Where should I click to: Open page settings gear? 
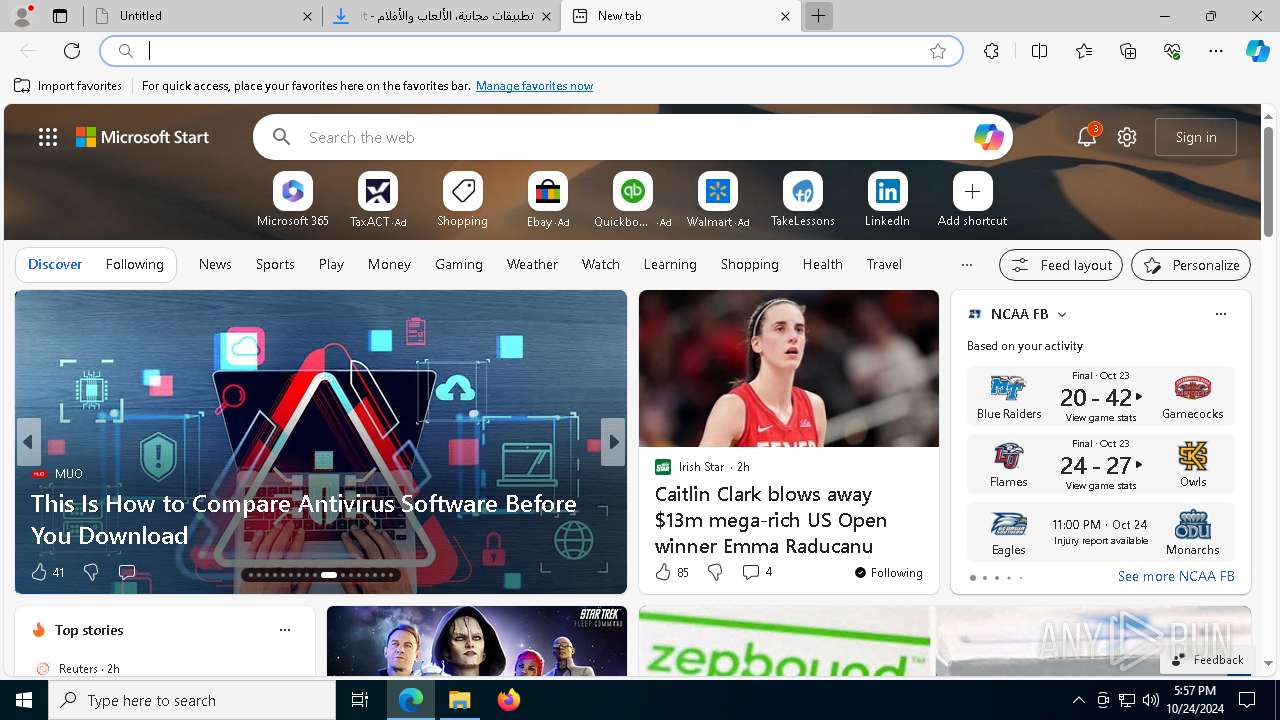(x=1127, y=137)
